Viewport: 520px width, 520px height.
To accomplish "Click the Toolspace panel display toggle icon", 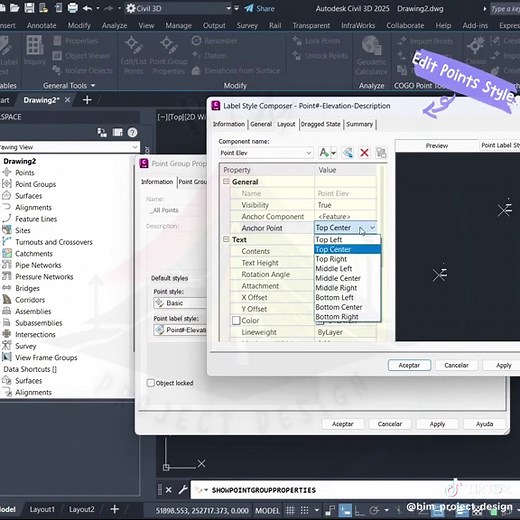I will click(117, 132).
